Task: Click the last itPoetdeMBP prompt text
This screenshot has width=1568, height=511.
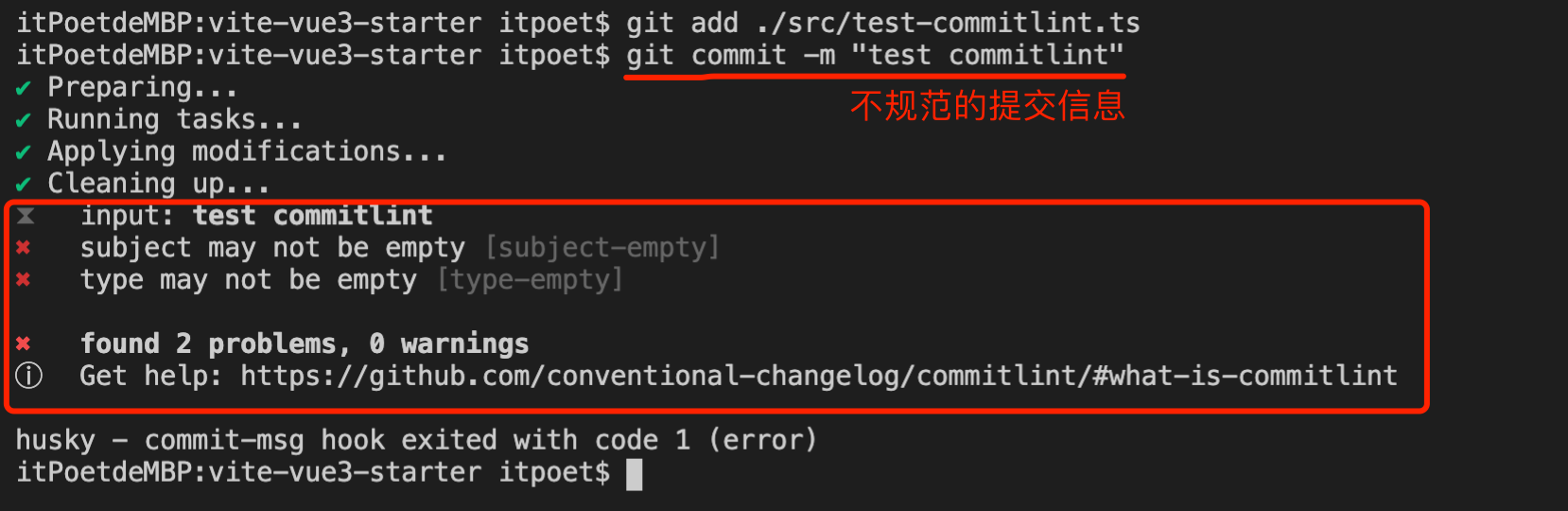Action: 313,472
